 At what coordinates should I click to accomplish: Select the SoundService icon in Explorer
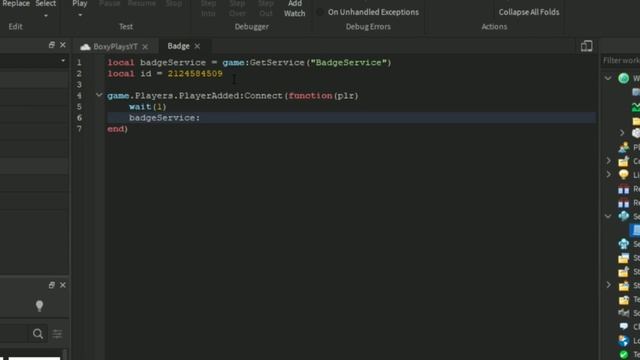tap(624, 313)
